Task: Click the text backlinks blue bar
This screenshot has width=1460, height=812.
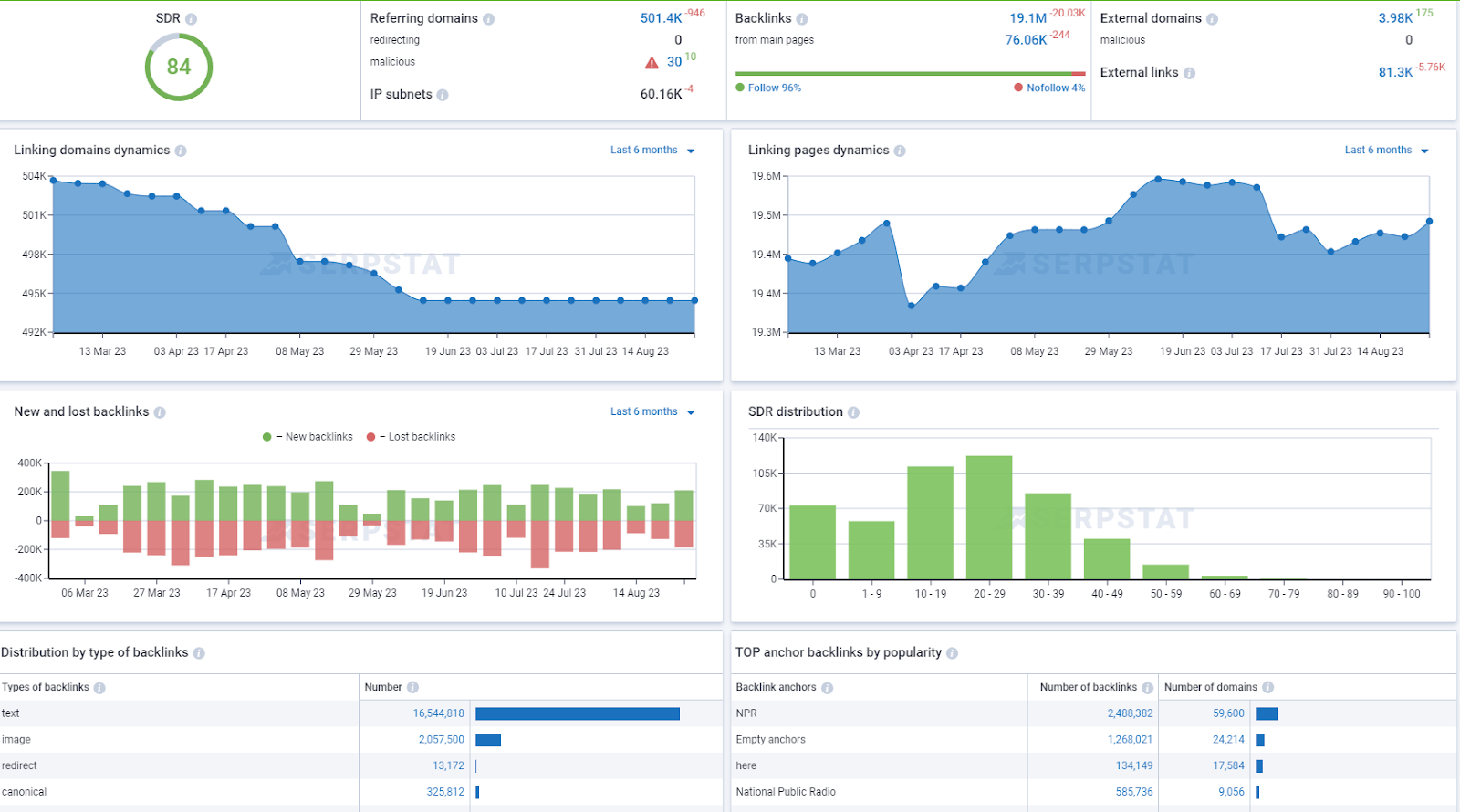Action: [578, 714]
